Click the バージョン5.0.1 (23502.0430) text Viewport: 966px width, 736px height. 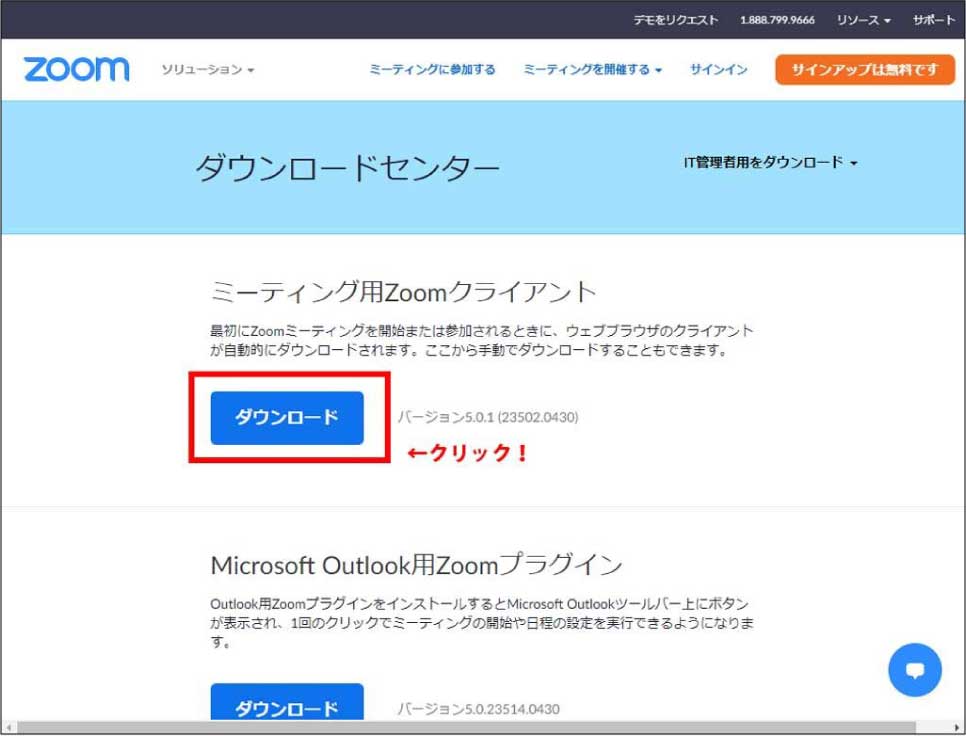click(x=487, y=417)
